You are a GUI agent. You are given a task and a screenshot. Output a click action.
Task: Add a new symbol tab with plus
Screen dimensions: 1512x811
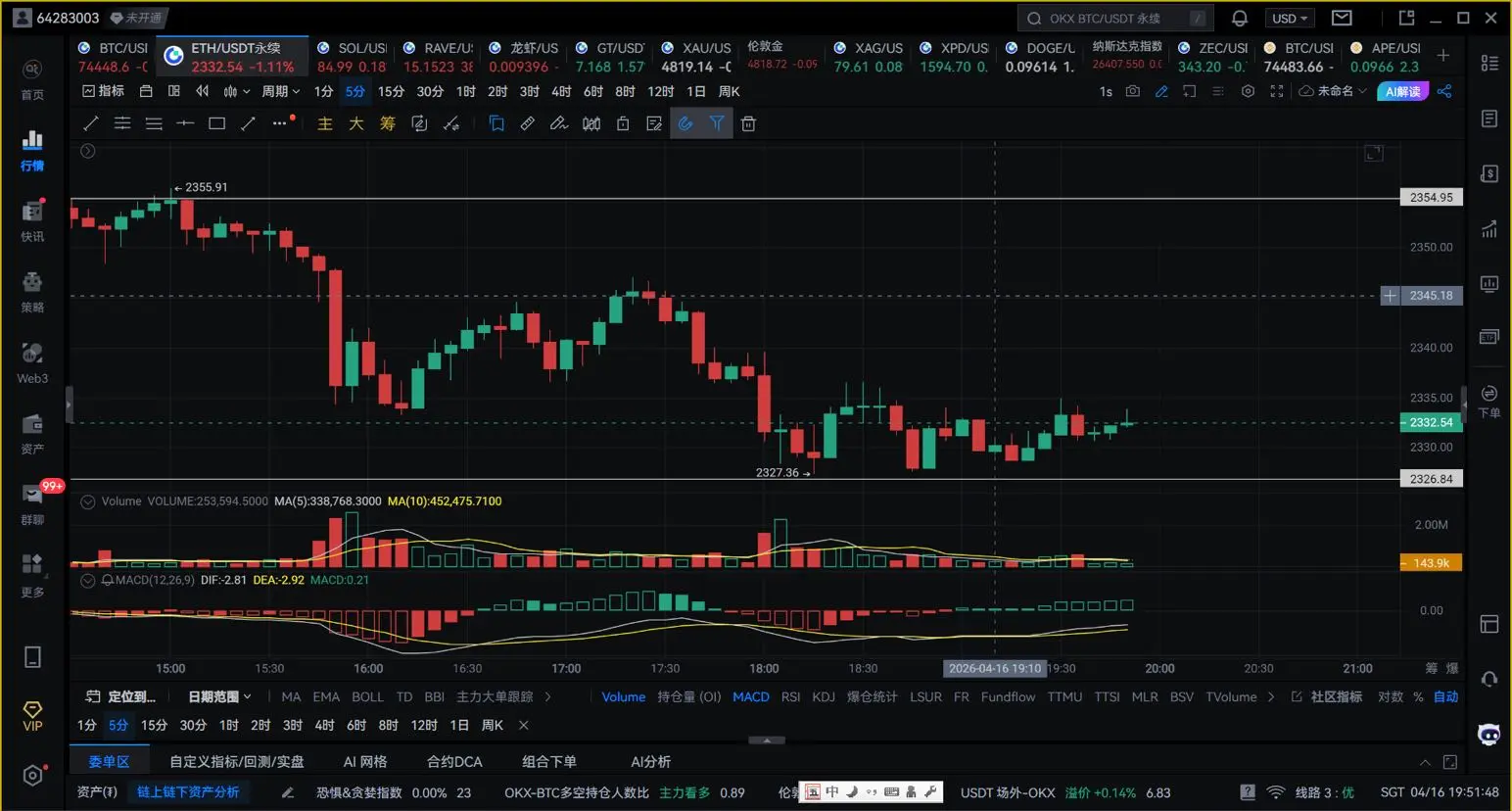[x=1442, y=56]
